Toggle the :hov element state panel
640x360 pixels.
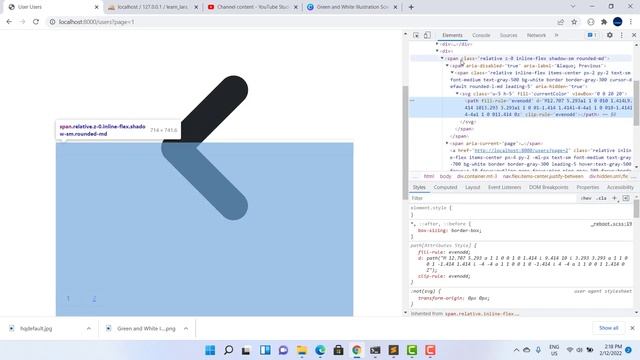pos(586,198)
